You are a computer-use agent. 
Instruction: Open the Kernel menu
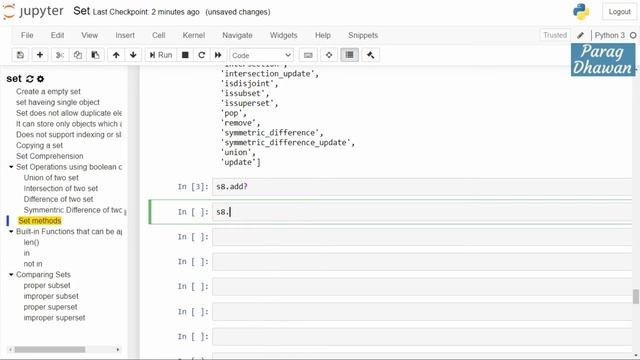[193, 36]
